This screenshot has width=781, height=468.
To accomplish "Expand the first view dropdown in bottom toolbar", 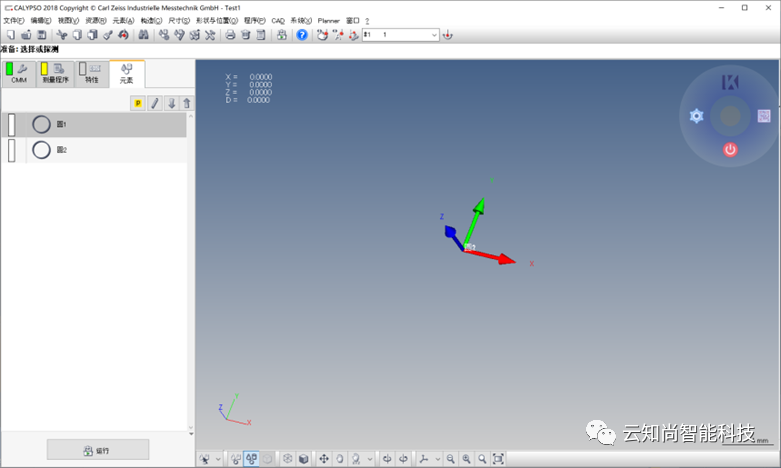I will point(218,459).
